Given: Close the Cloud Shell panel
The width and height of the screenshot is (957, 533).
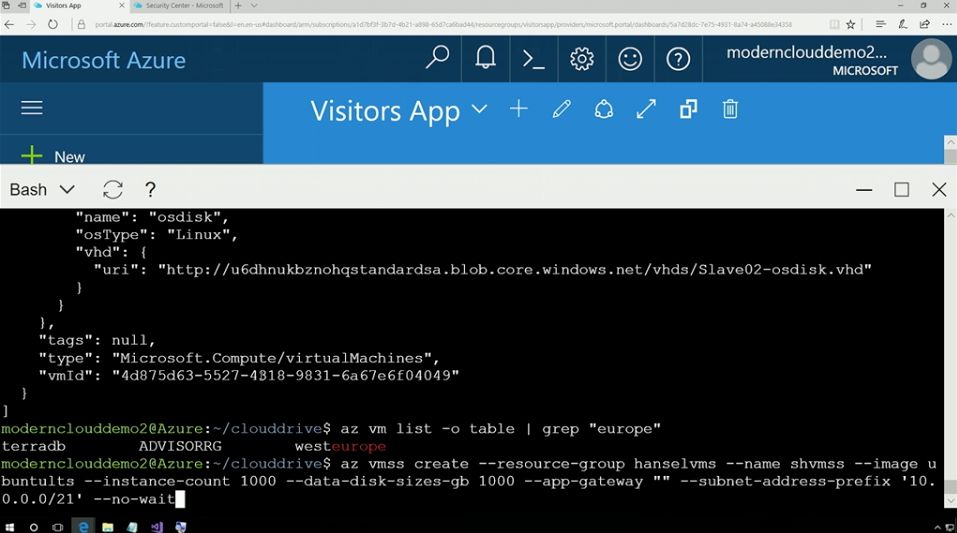Looking at the screenshot, I should point(939,190).
